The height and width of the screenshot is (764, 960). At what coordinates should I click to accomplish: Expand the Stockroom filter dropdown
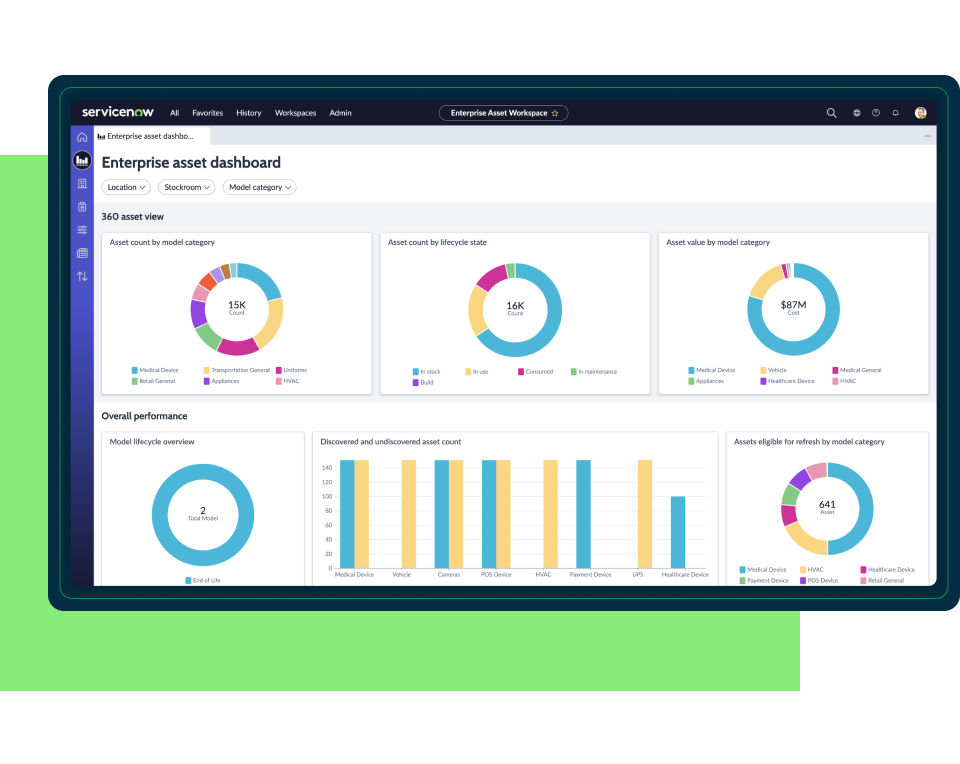186,187
